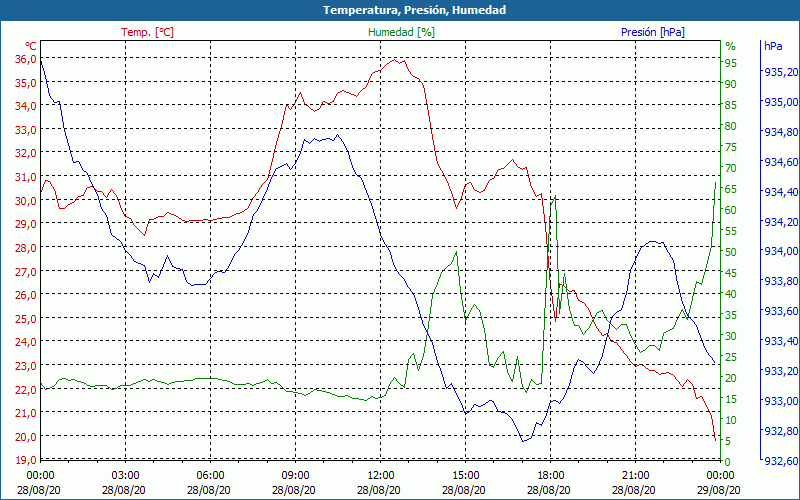Click temperature axis value '35,0'
The image size is (800, 500).
(26, 83)
